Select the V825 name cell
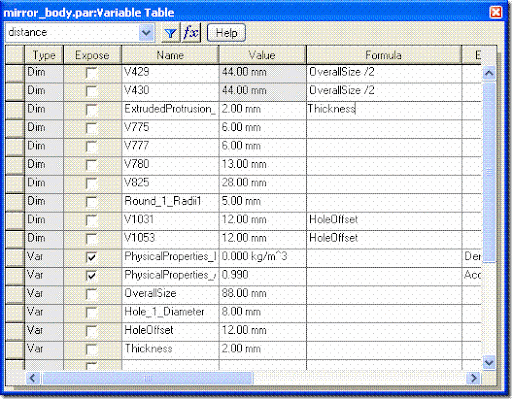The width and height of the screenshot is (512, 399). pos(170,183)
